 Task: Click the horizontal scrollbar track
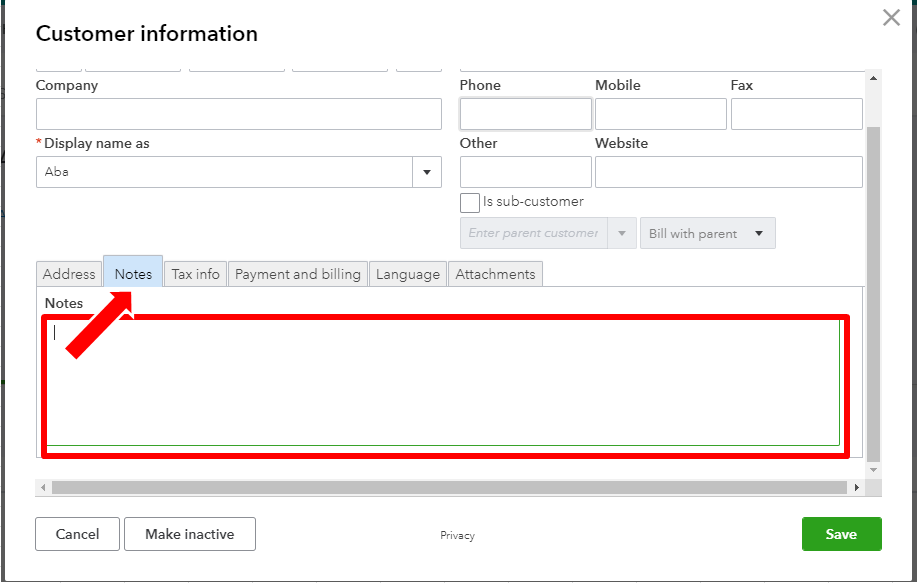tap(449, 487)
